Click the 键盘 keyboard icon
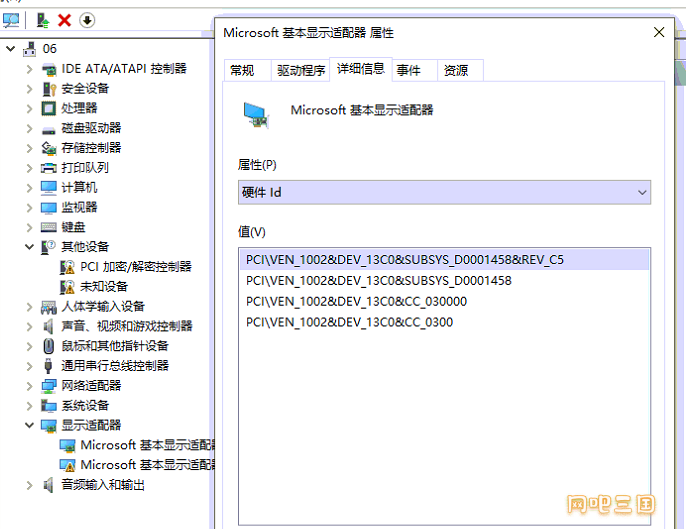 pyautogui.click(x=49, y=227)
